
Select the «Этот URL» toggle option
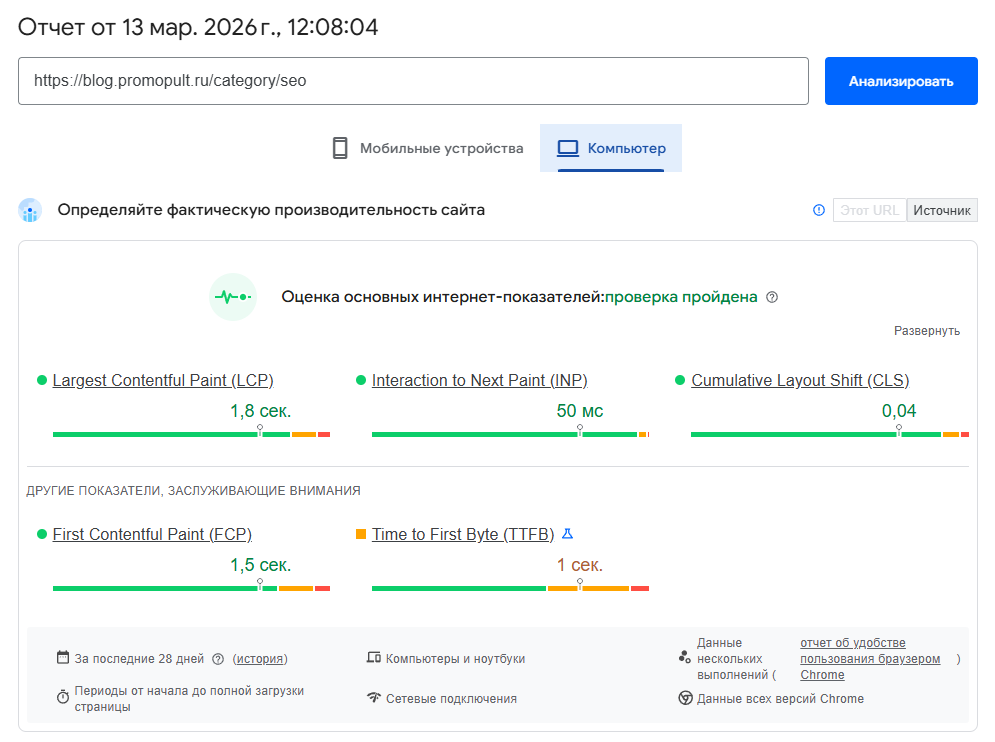point(869,210)
